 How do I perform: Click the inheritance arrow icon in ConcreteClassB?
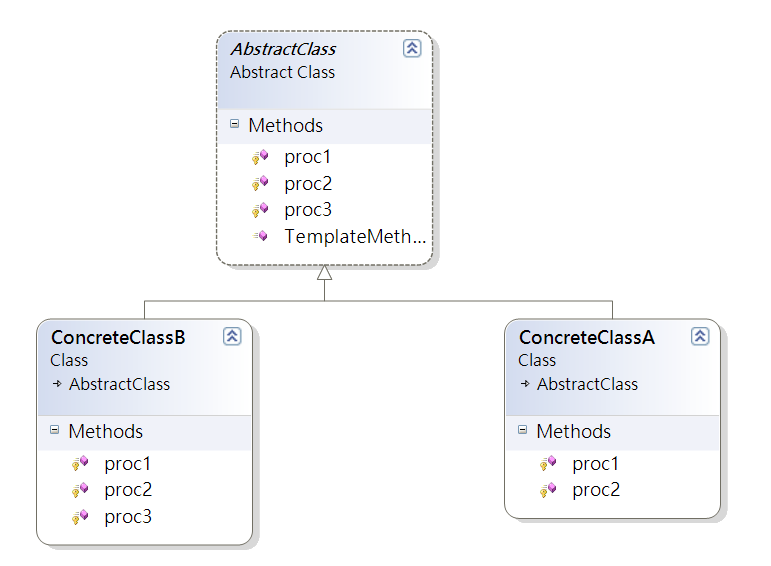[58, 384]
